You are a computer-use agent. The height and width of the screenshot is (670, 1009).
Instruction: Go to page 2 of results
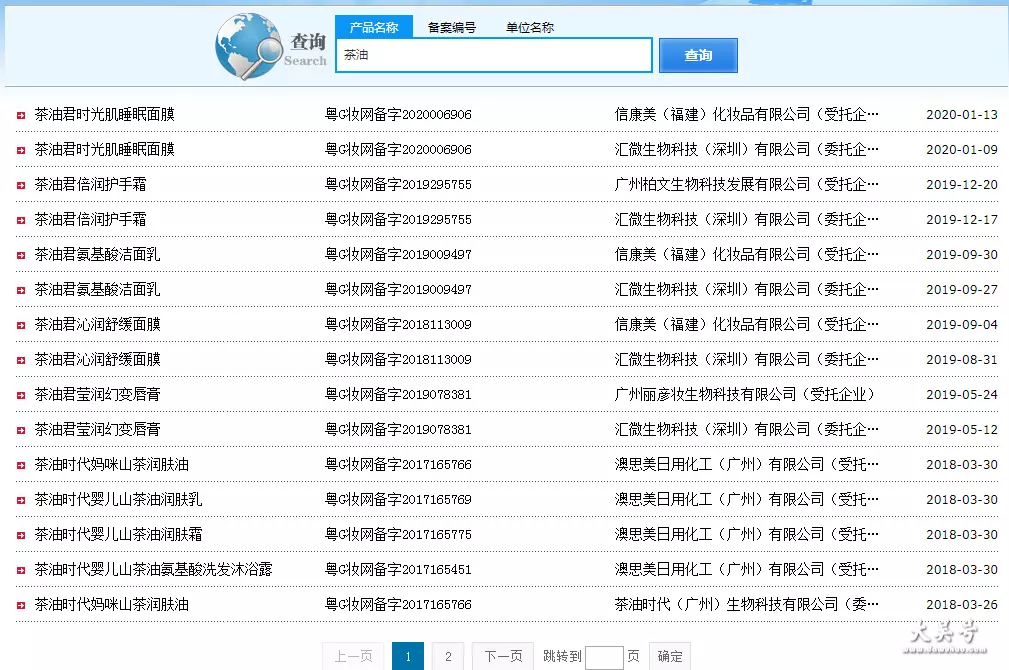pyautogui.click(x=448, y=656)
